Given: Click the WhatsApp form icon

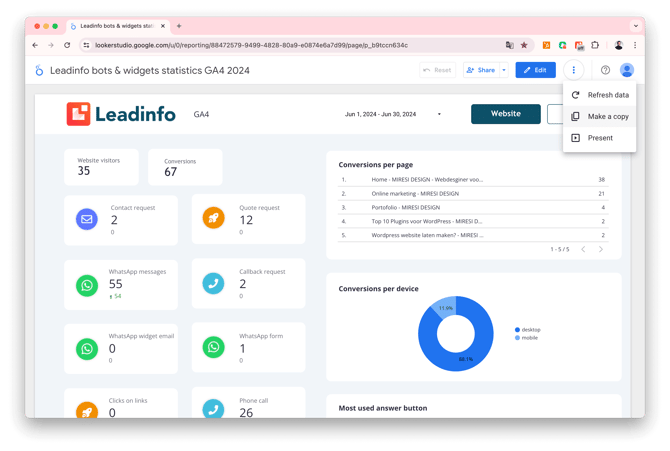Looking at the screenshot, I should [x=213, y=347].
